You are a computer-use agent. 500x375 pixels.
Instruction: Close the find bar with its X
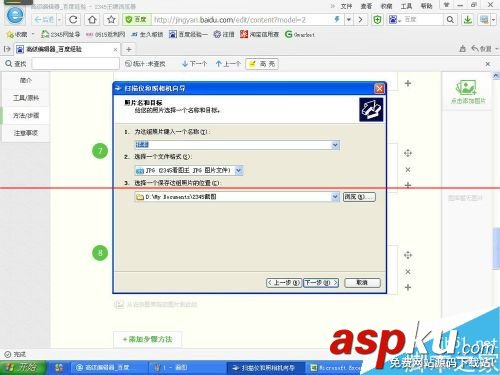(x=488, y=64)
